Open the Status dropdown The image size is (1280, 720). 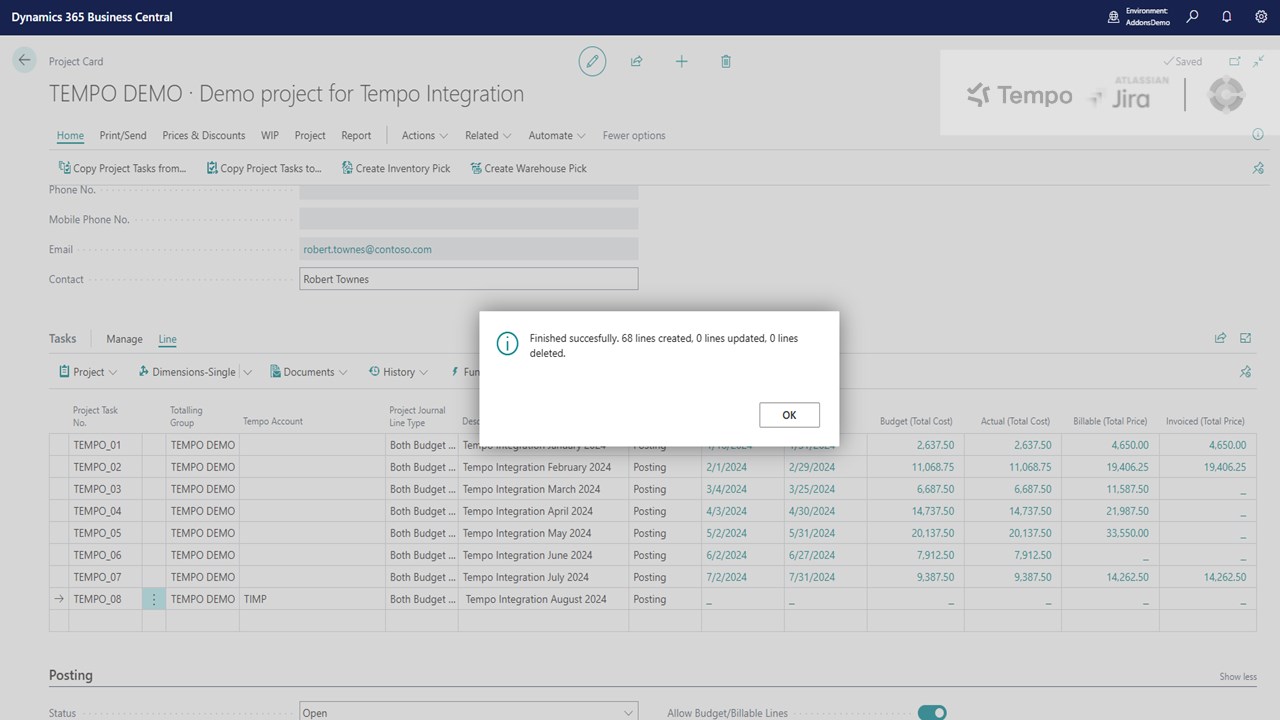tap(469, 713)
